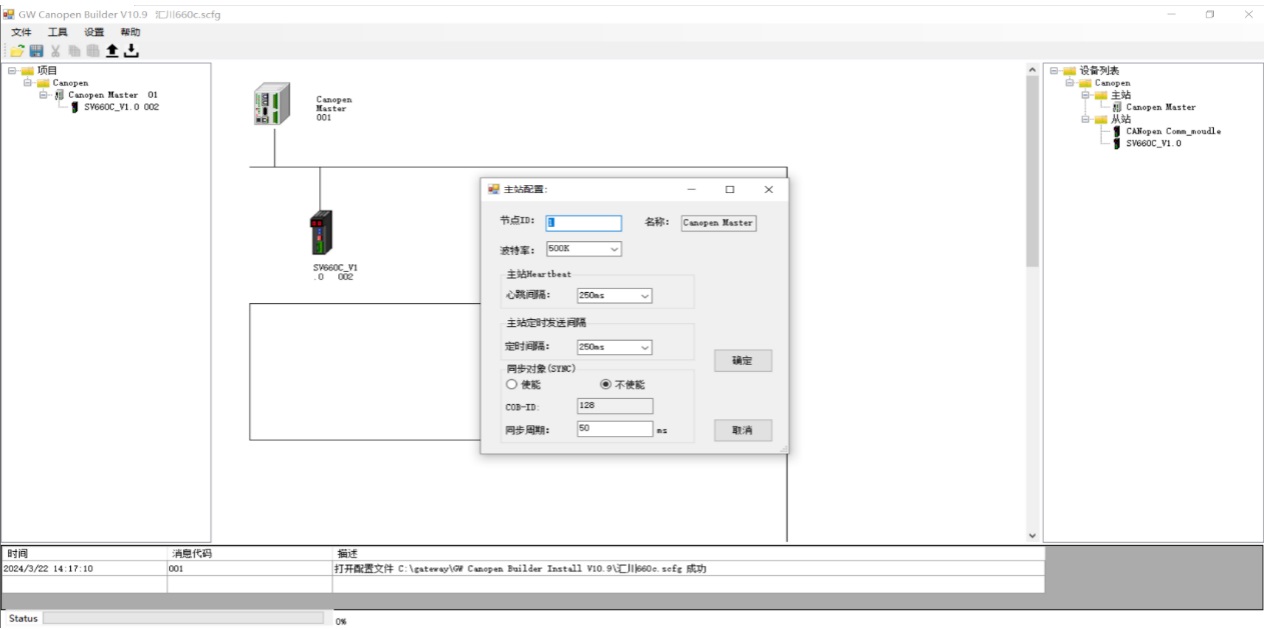This screenshot has height=630, width=1265.
Task: Click the 确定 button
Action: point(742,361)
